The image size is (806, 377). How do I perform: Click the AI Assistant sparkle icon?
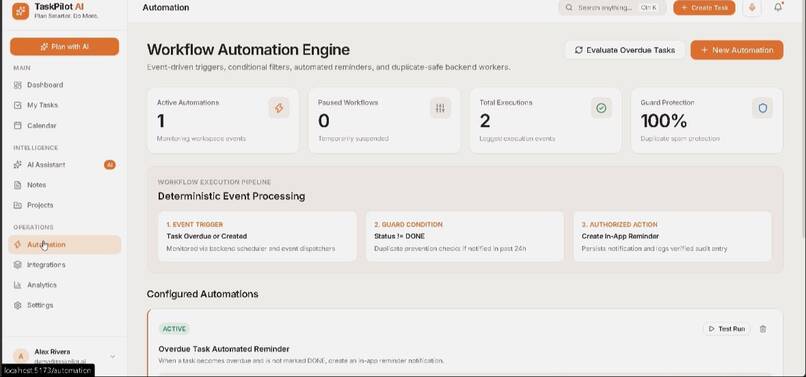(17, 165)
